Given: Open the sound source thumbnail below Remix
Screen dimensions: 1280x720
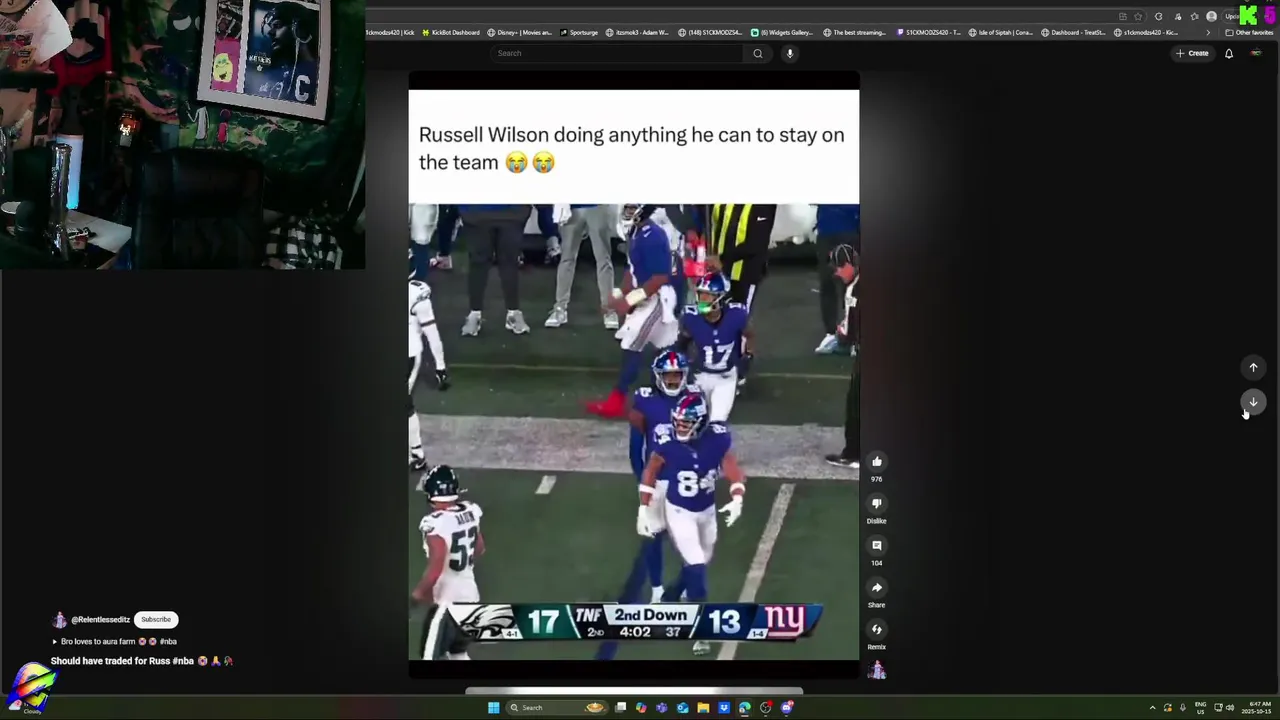Looking at the screenshot, I should 877,670.
